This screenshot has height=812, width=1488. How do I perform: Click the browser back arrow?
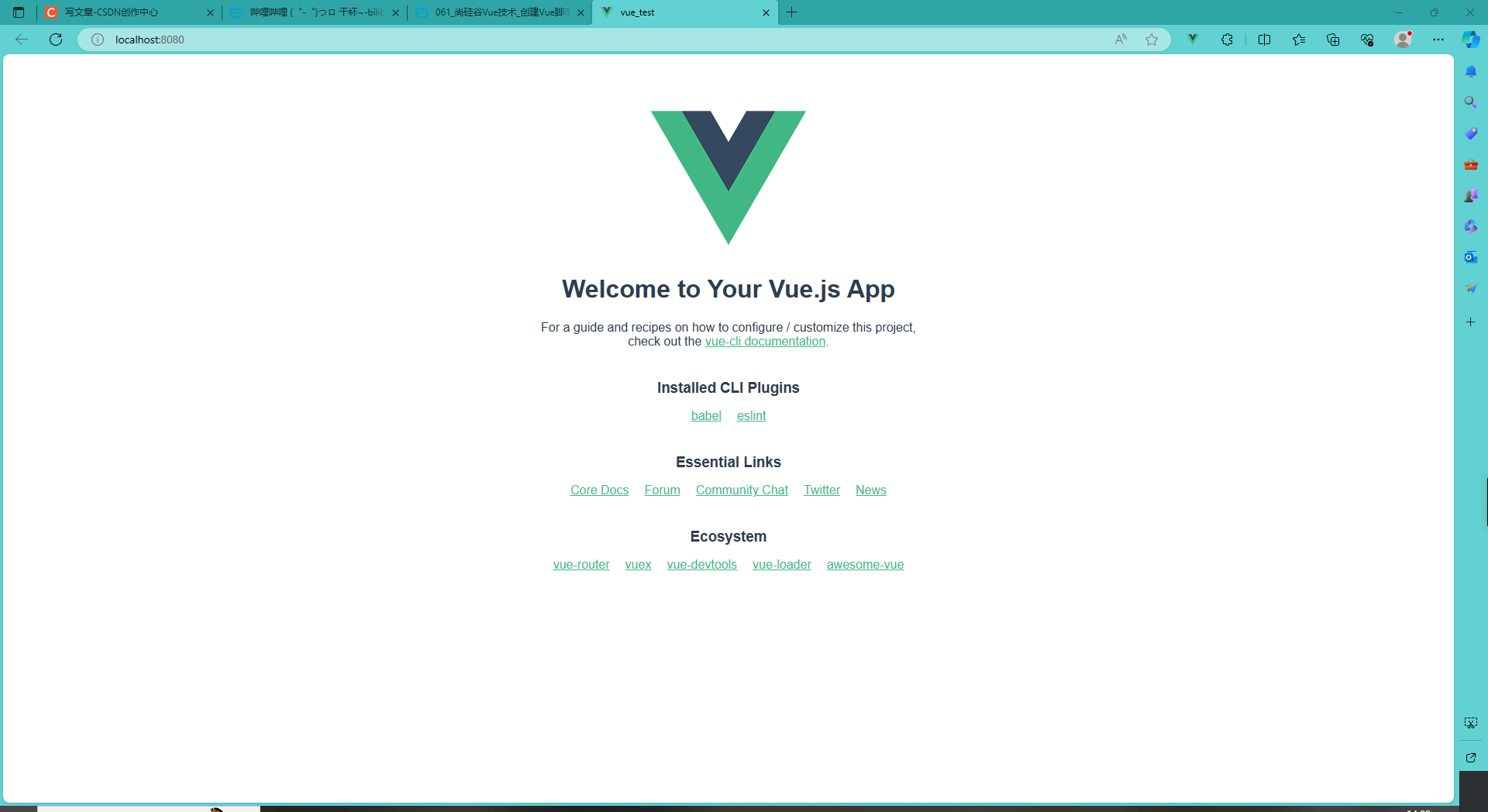tap(22, 40)
